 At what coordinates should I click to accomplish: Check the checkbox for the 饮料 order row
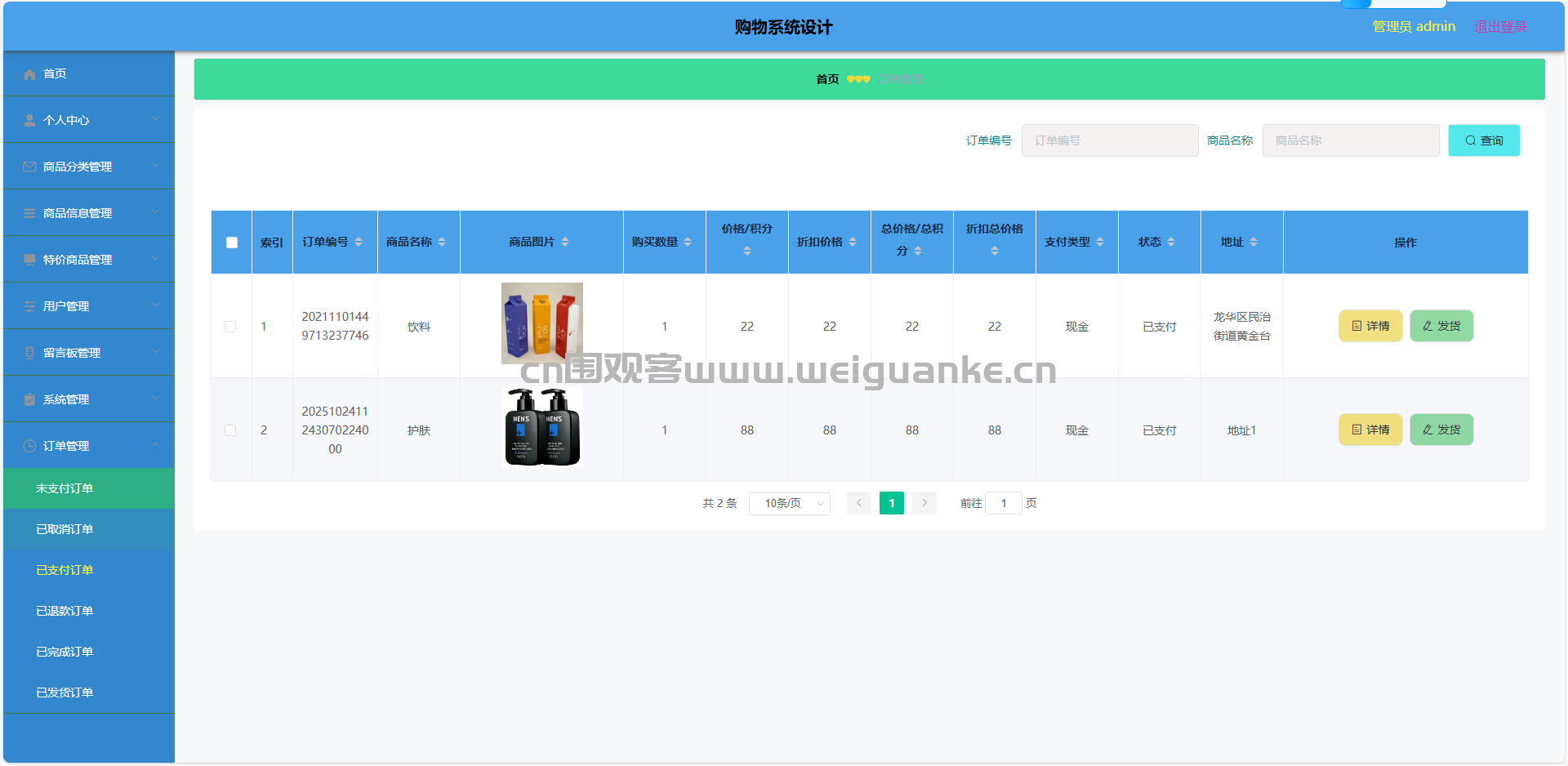click(230, 327)
